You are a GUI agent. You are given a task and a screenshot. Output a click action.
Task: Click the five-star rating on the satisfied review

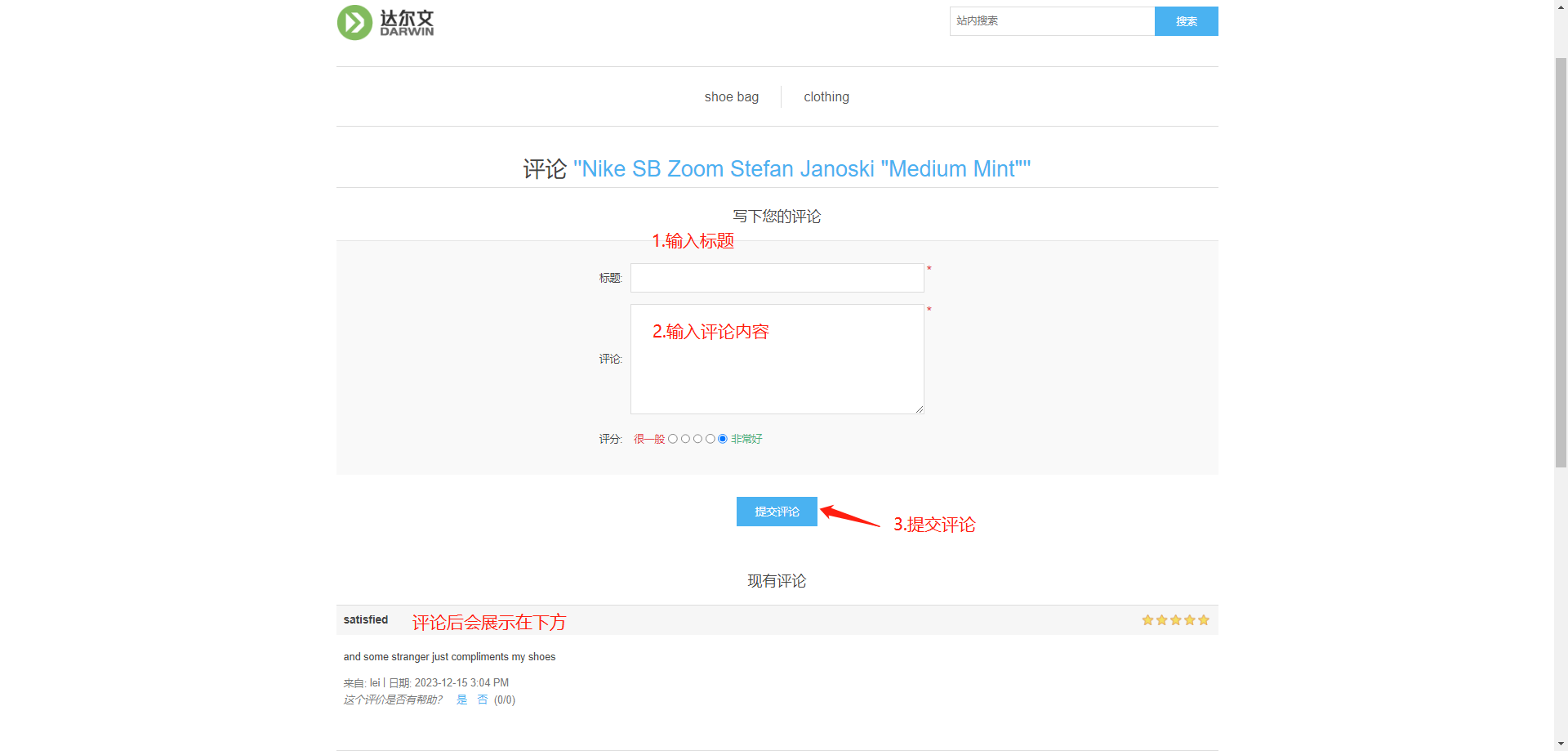tap(1175, 620)
